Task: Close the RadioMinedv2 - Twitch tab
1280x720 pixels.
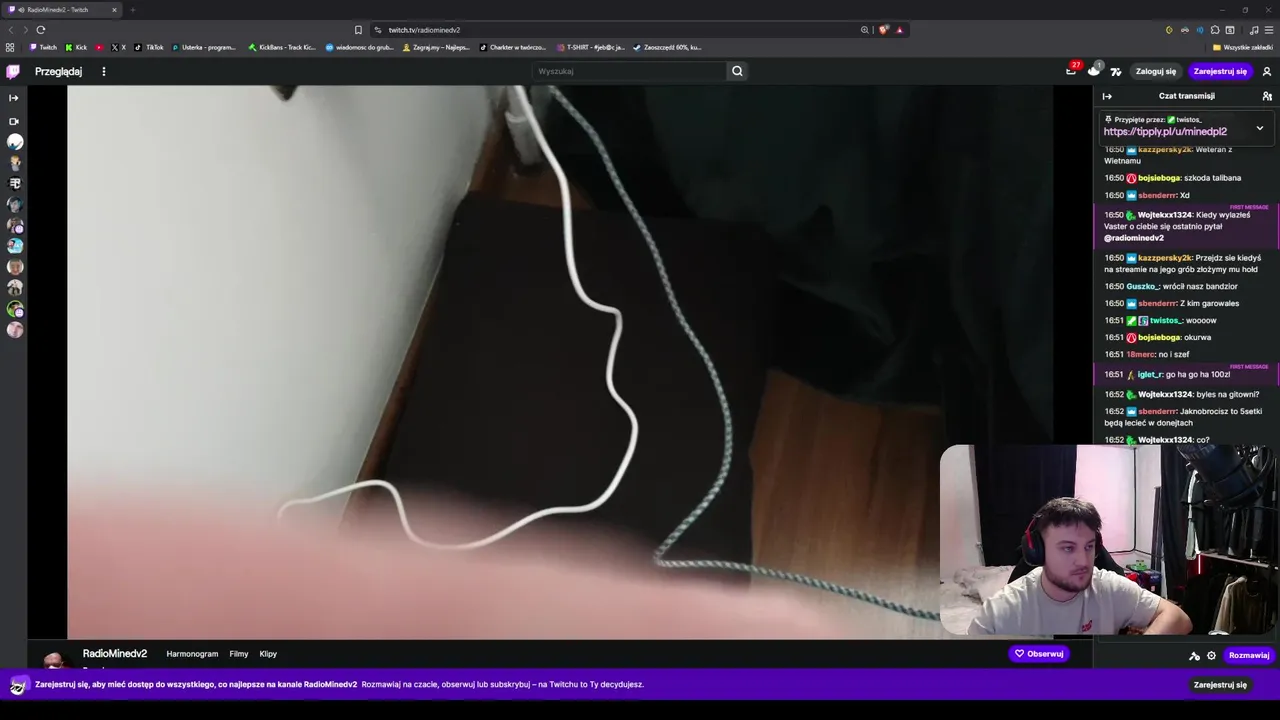Action: (114, 10)
